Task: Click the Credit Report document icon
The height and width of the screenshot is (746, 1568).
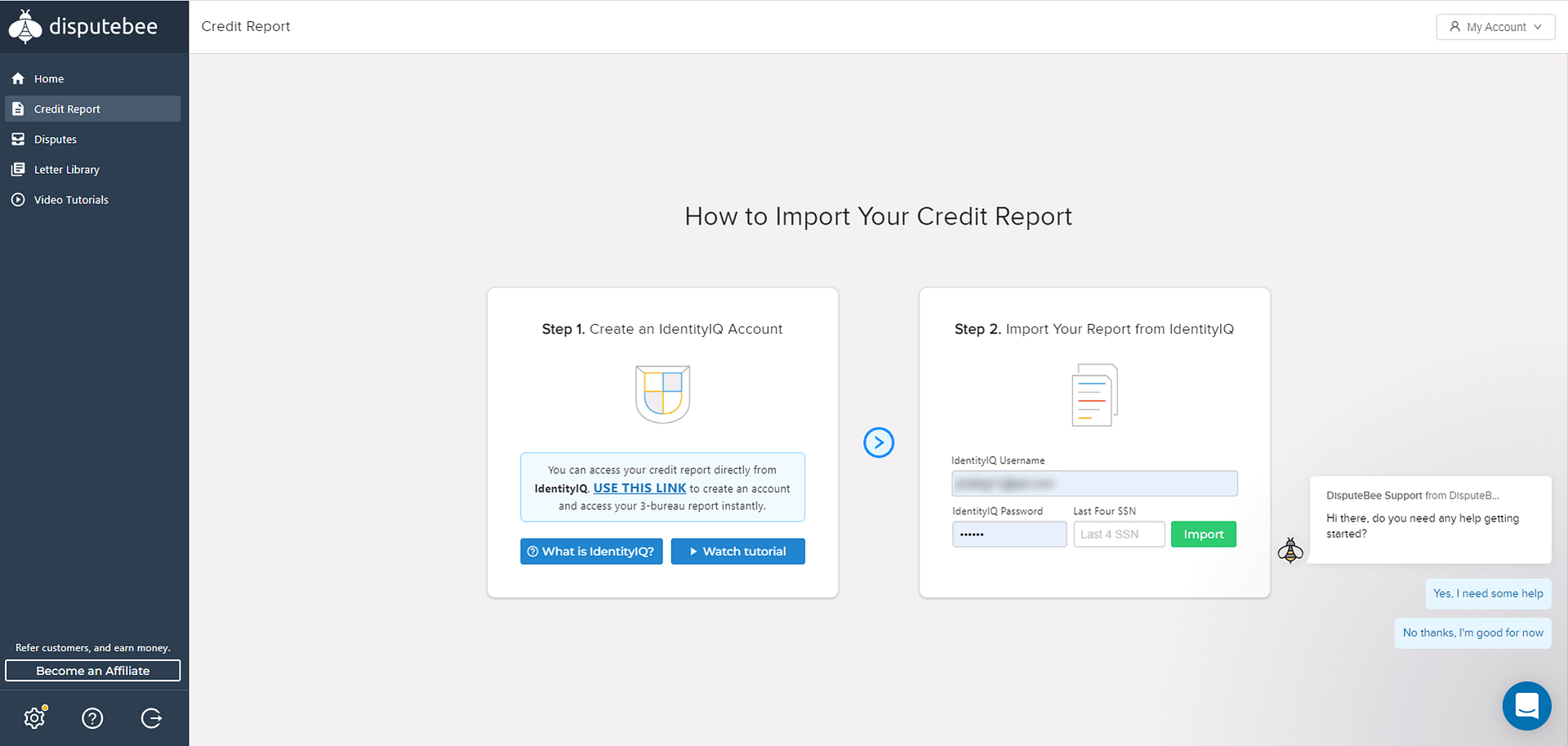Action: [x=18, y=109]
